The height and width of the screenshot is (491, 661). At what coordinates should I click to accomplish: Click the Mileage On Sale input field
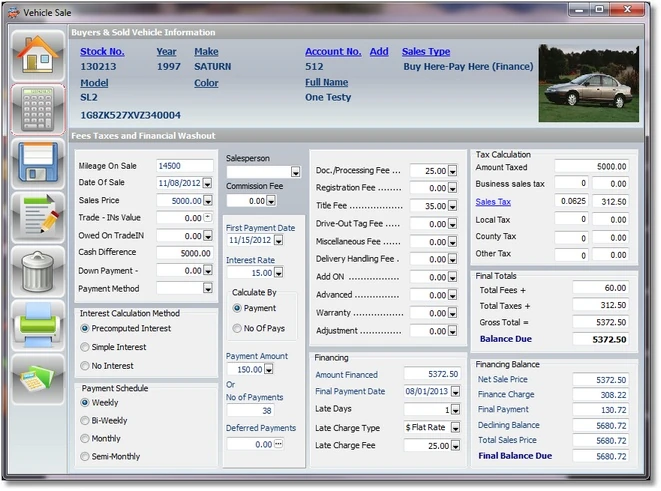[x=184, y=166]
